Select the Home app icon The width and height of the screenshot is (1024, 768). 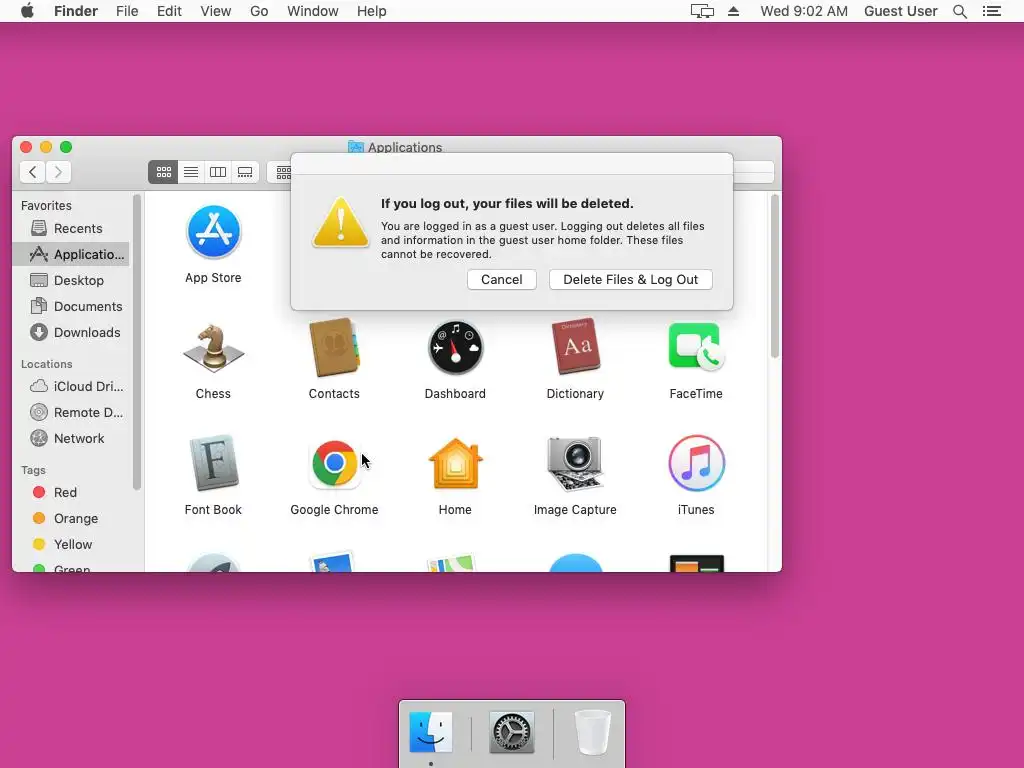(455, 464)
